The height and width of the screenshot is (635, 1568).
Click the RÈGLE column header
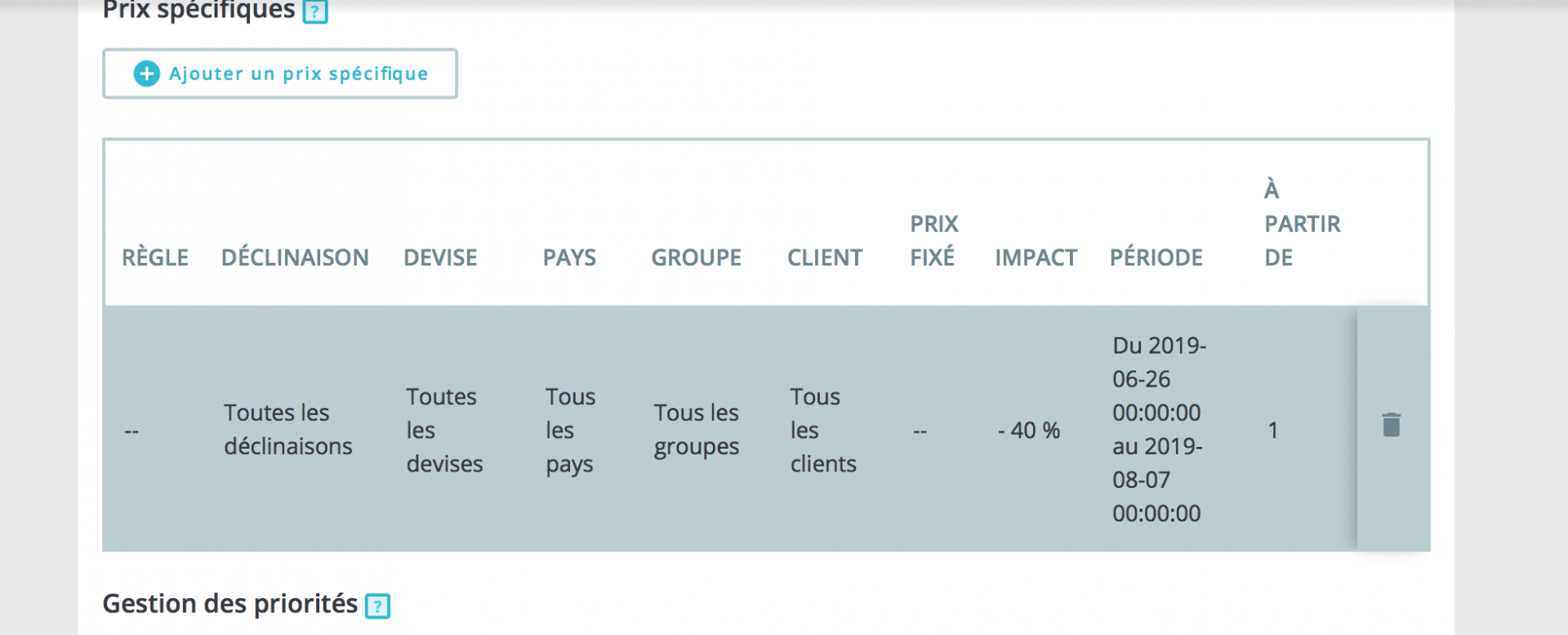(155, 257)
